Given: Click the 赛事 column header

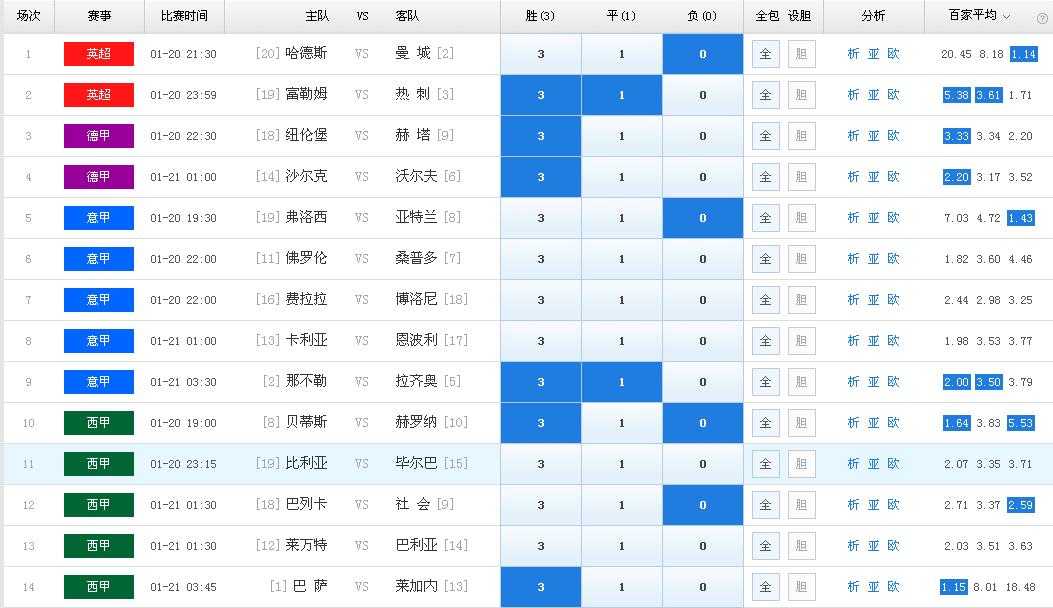Looking at the screenshot, I should pyautogui.click(x=99, y=15).
